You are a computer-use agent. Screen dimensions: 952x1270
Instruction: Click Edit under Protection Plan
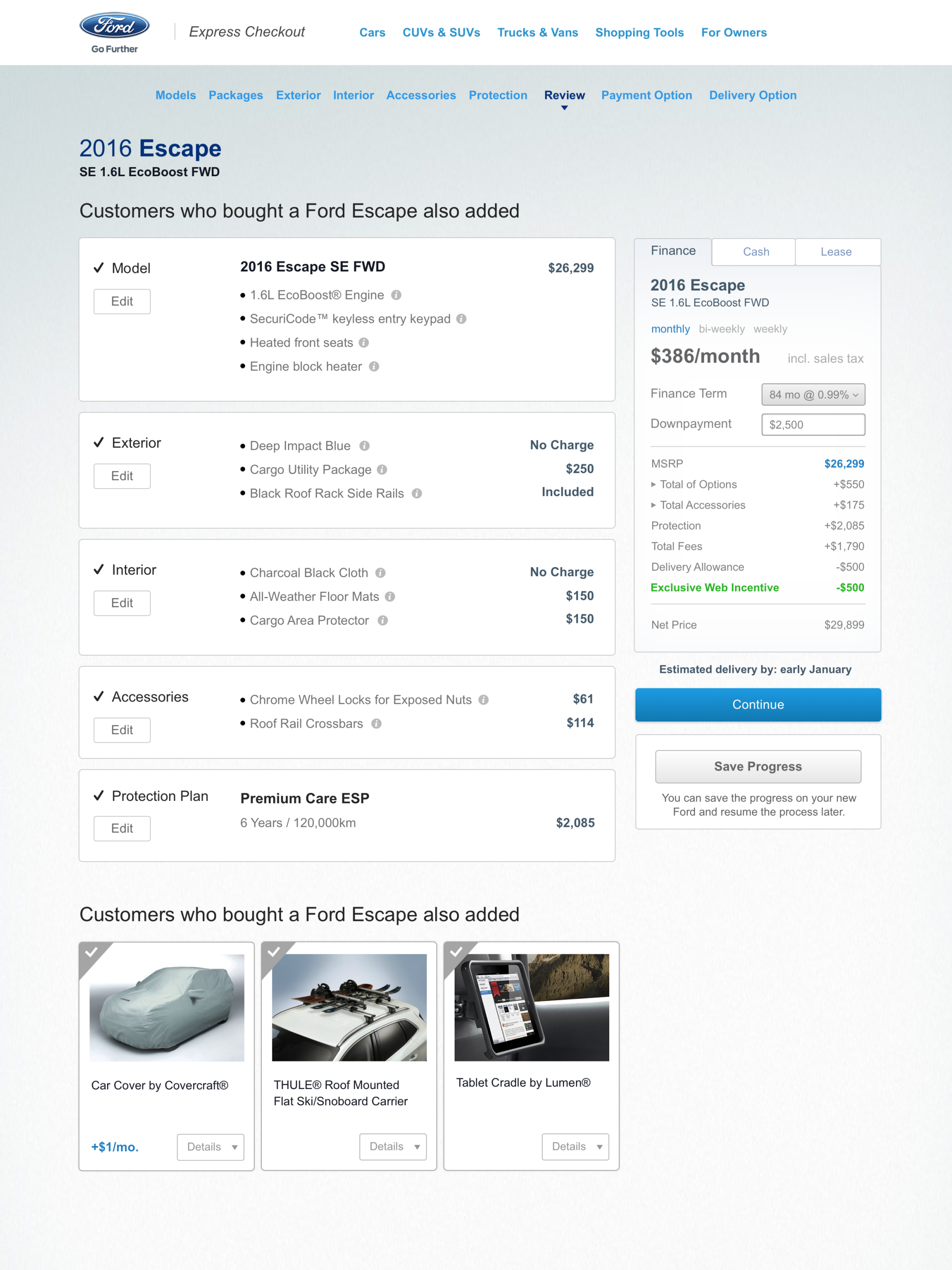[x=122, y=829]
